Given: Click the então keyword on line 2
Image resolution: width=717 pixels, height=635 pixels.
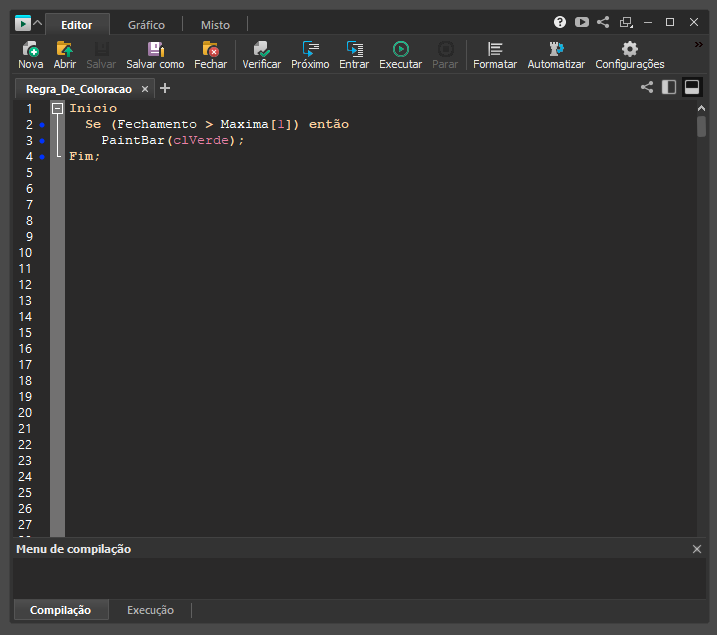Looking at the screenshot, I should click(329, 124).
